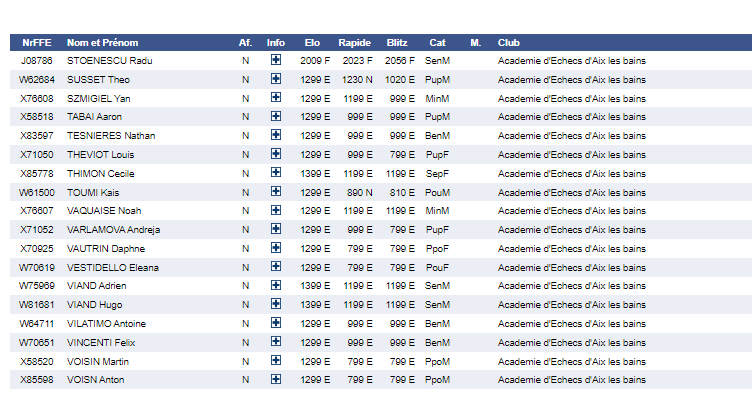This screenshot has width=752, height=403.
Task: Expand info icon for THEVIOT Louis
Action: point(276,154)
